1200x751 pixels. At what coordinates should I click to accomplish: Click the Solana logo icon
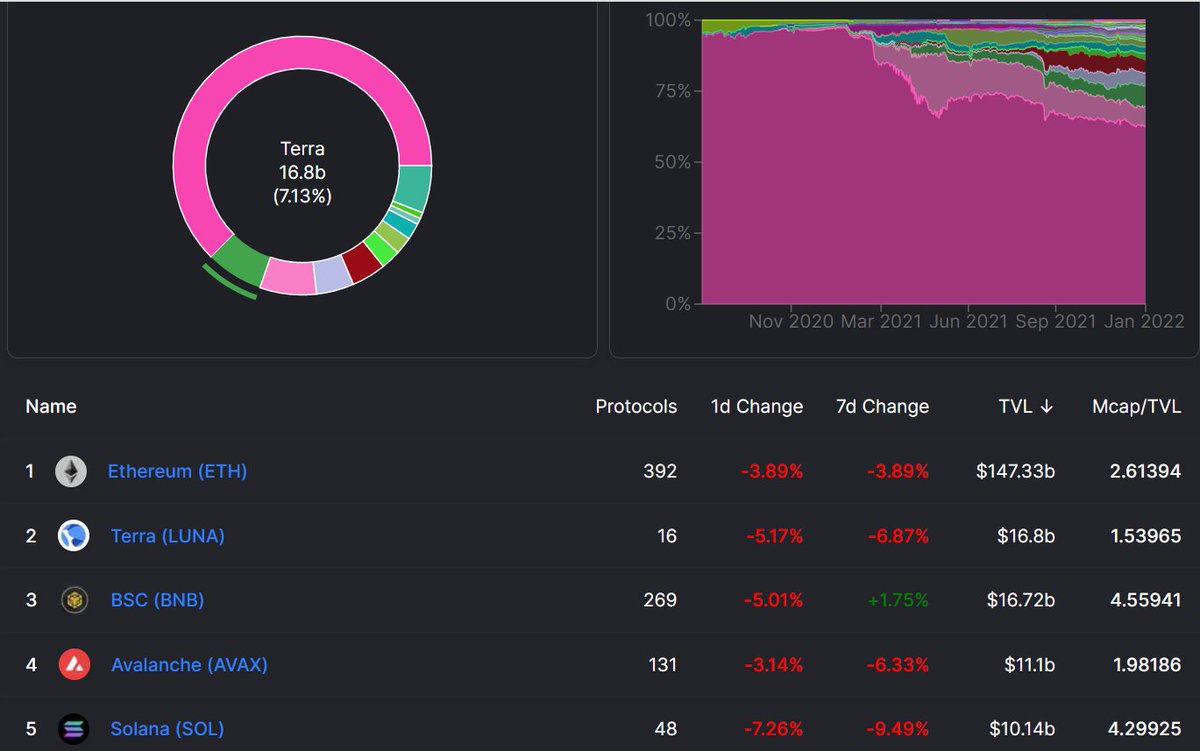(73, 729)
